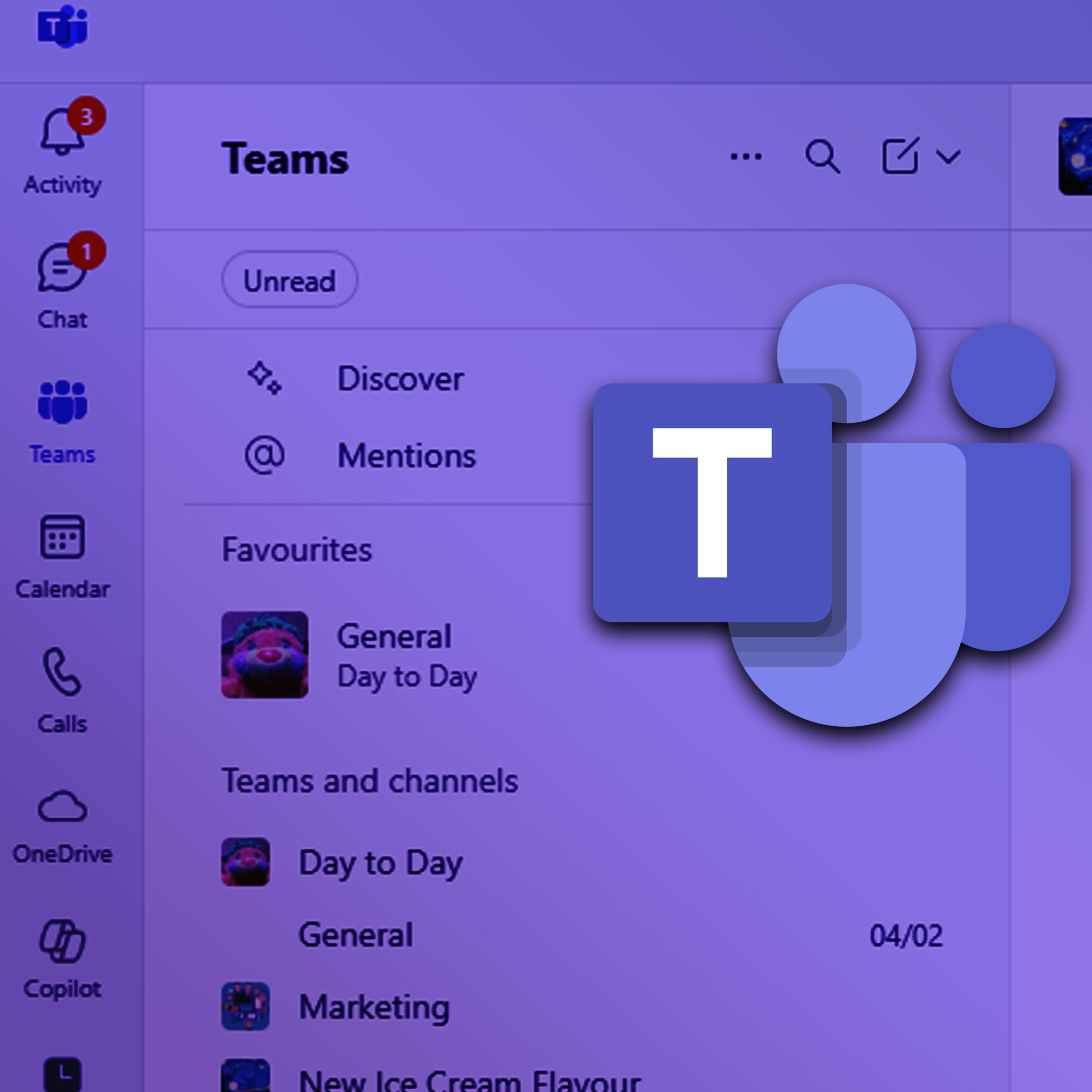Open the Teams panel more options ellipsis

click(x=746, y=157)
